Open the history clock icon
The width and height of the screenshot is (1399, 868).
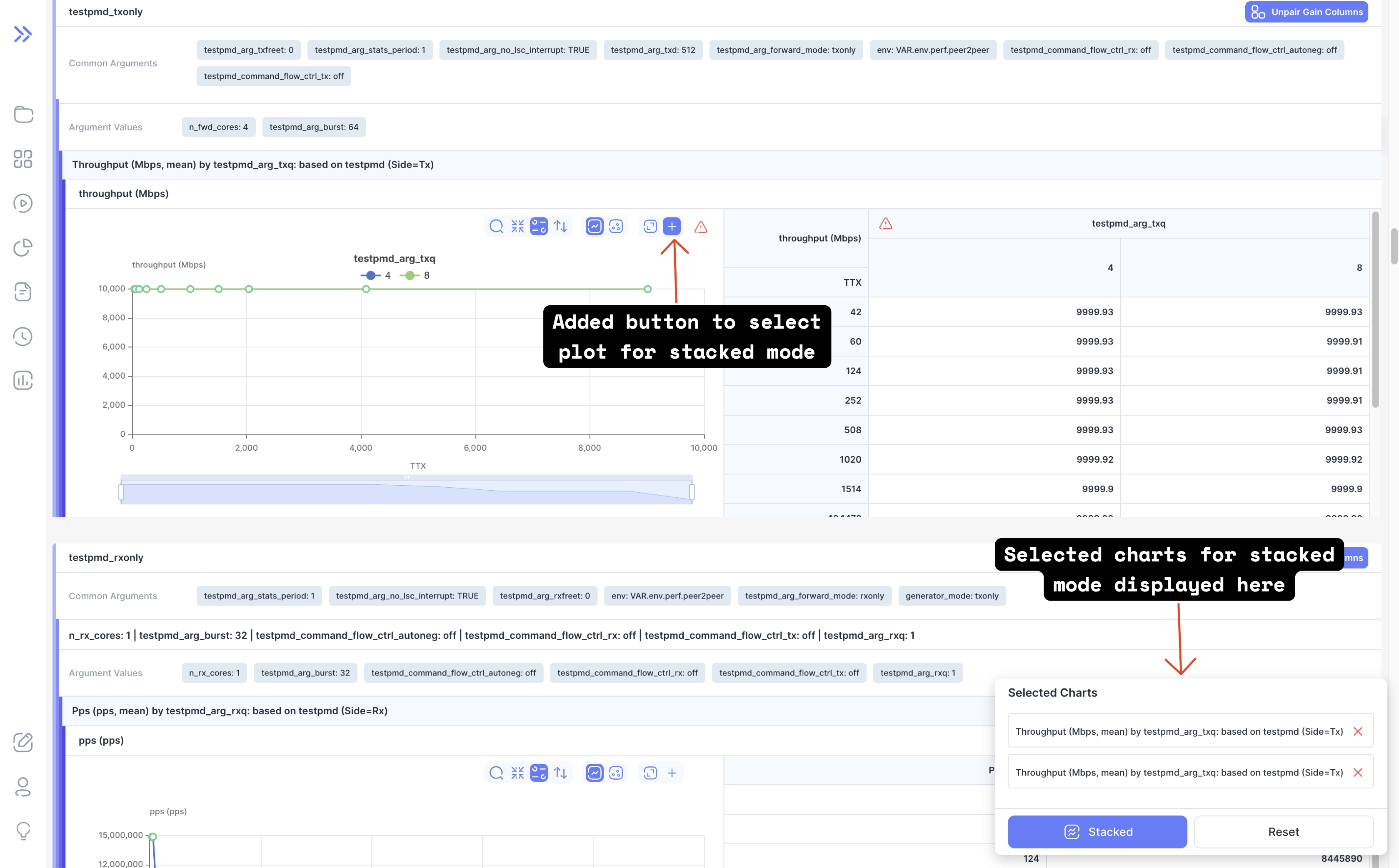[x=23, y=337]
